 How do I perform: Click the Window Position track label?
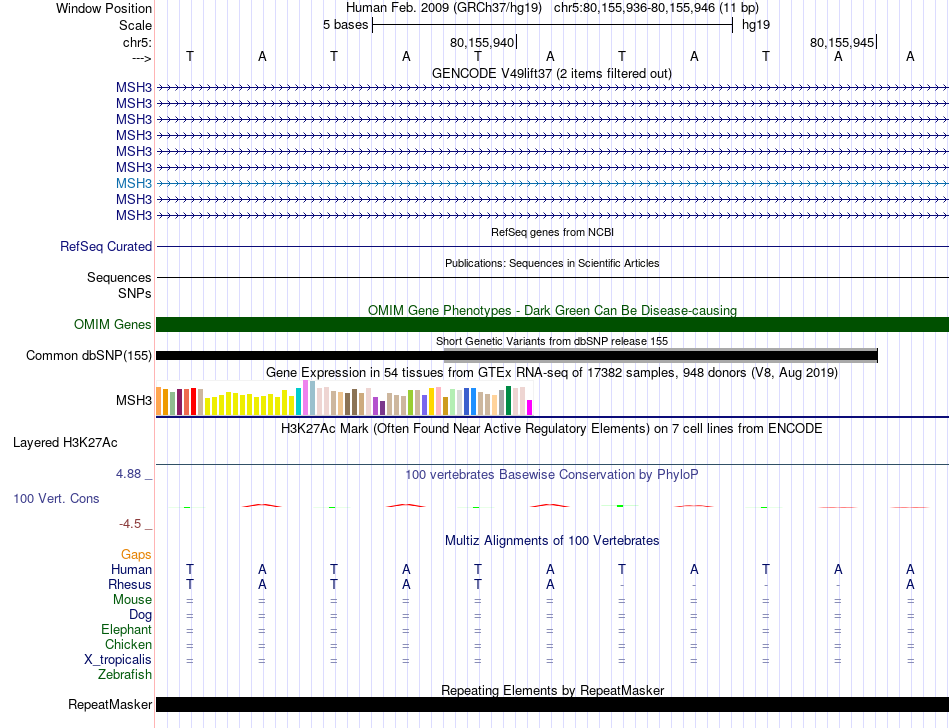[x=104, y=8]
